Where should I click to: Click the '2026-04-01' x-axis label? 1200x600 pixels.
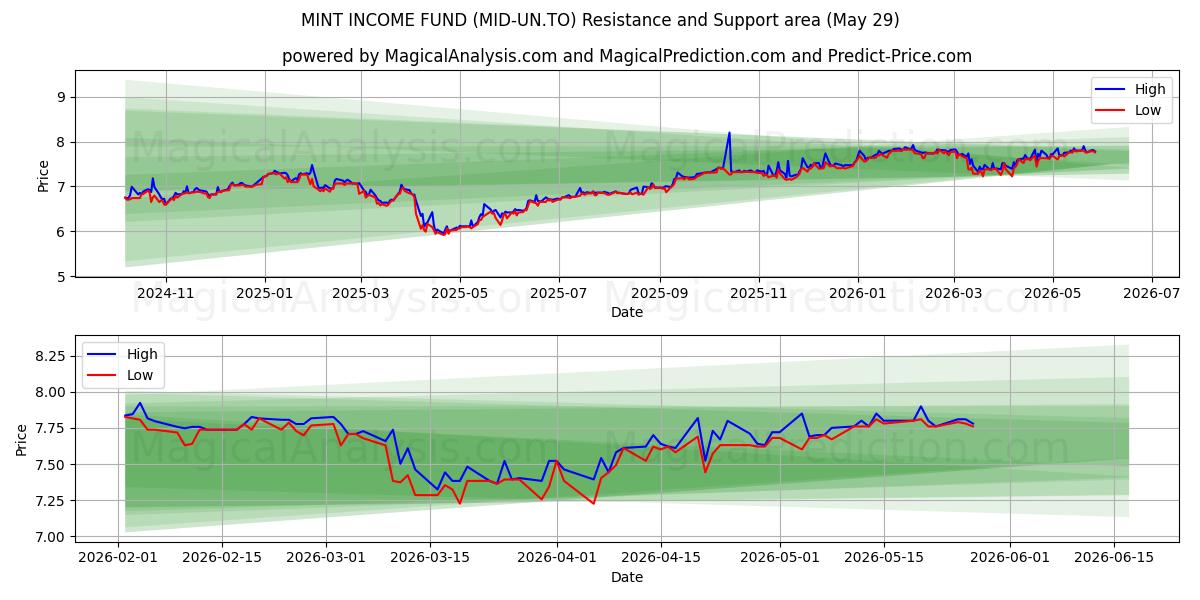pyautogui.click(x=557, y=558)
